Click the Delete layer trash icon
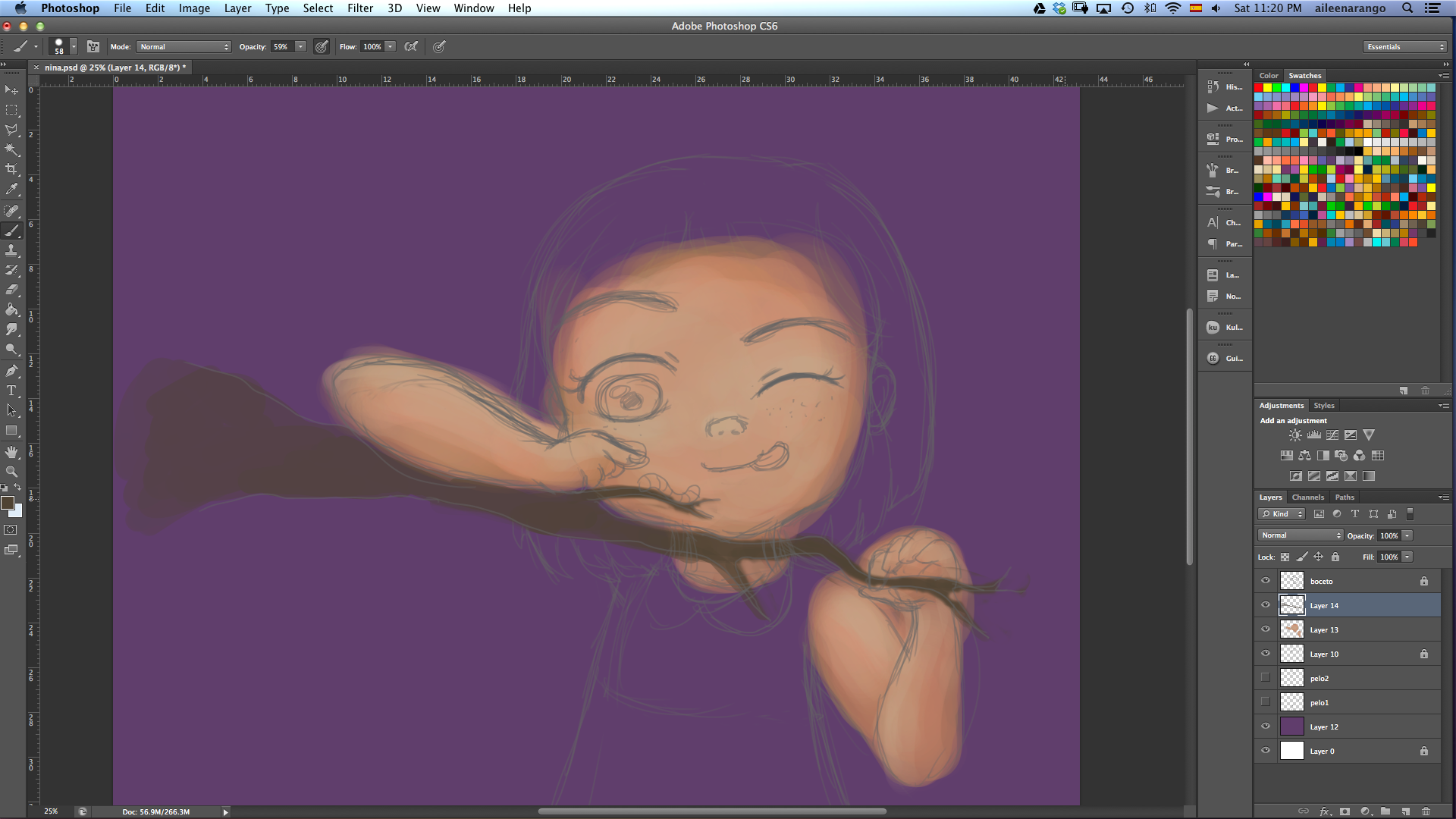Image resolution: width=1456 pixels, height=819 pixels. click(x=1426, y=811)
